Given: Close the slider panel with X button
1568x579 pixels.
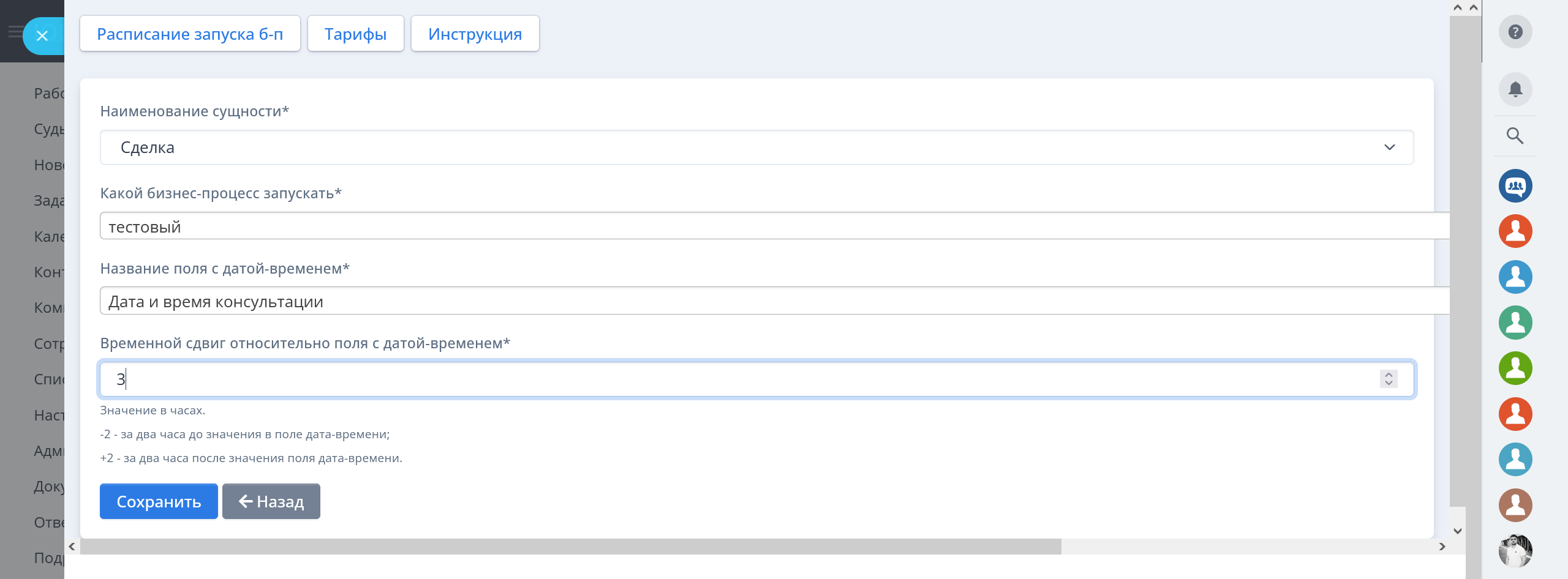Looking at the screenshot, I should [42, 36].
